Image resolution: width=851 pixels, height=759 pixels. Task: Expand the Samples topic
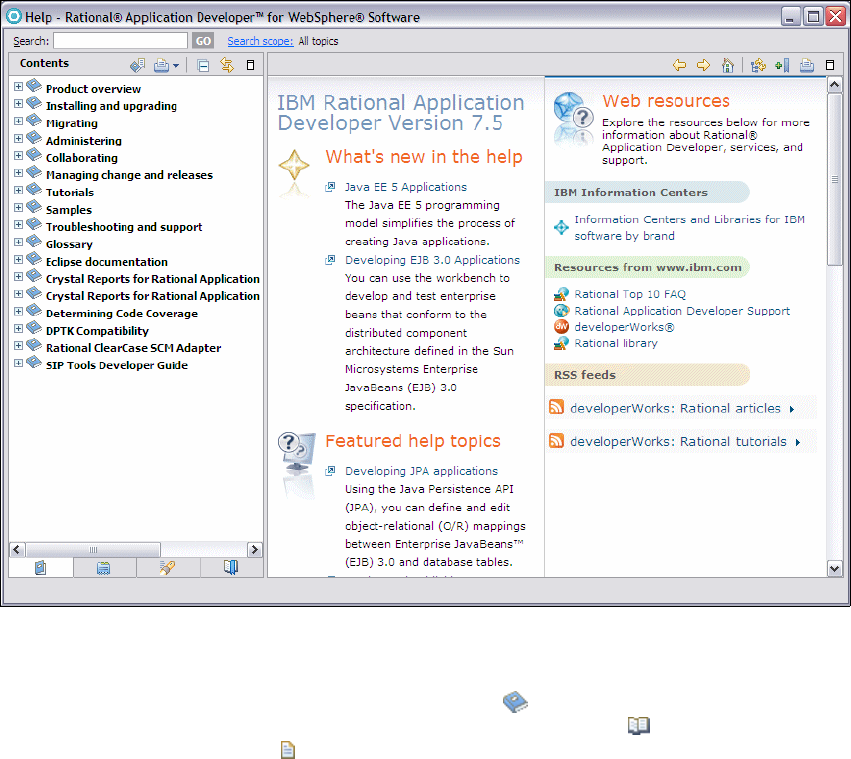pyautogui.click(x=18, y=207)
